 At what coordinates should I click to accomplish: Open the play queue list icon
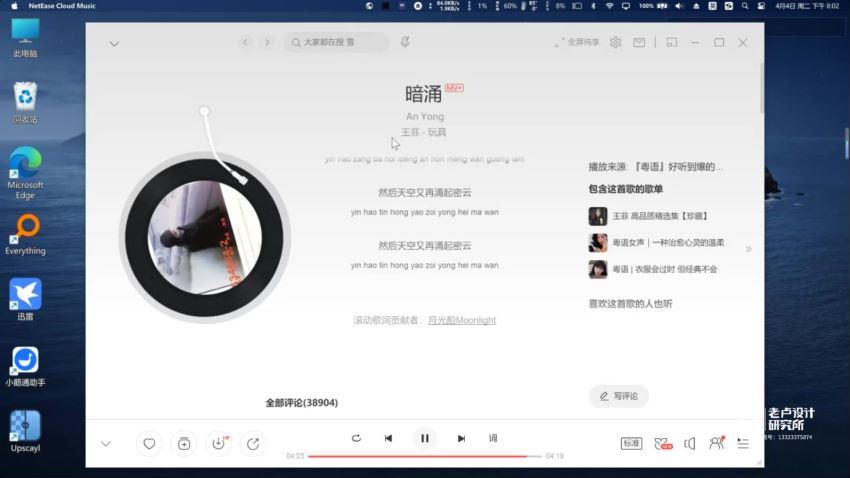[x=743, y=443]
